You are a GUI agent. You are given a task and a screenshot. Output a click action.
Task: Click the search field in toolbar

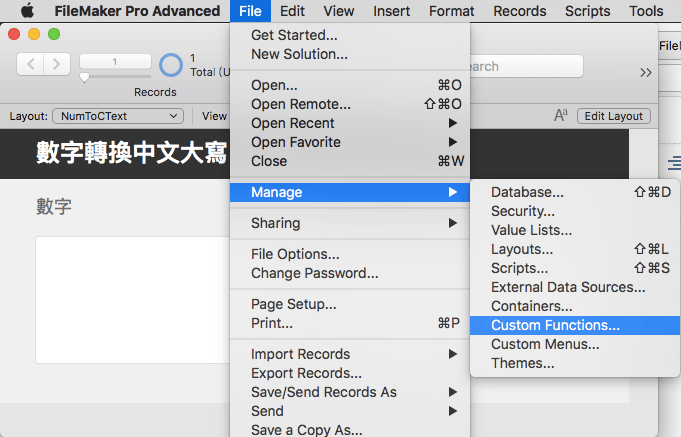pos(525,66)
